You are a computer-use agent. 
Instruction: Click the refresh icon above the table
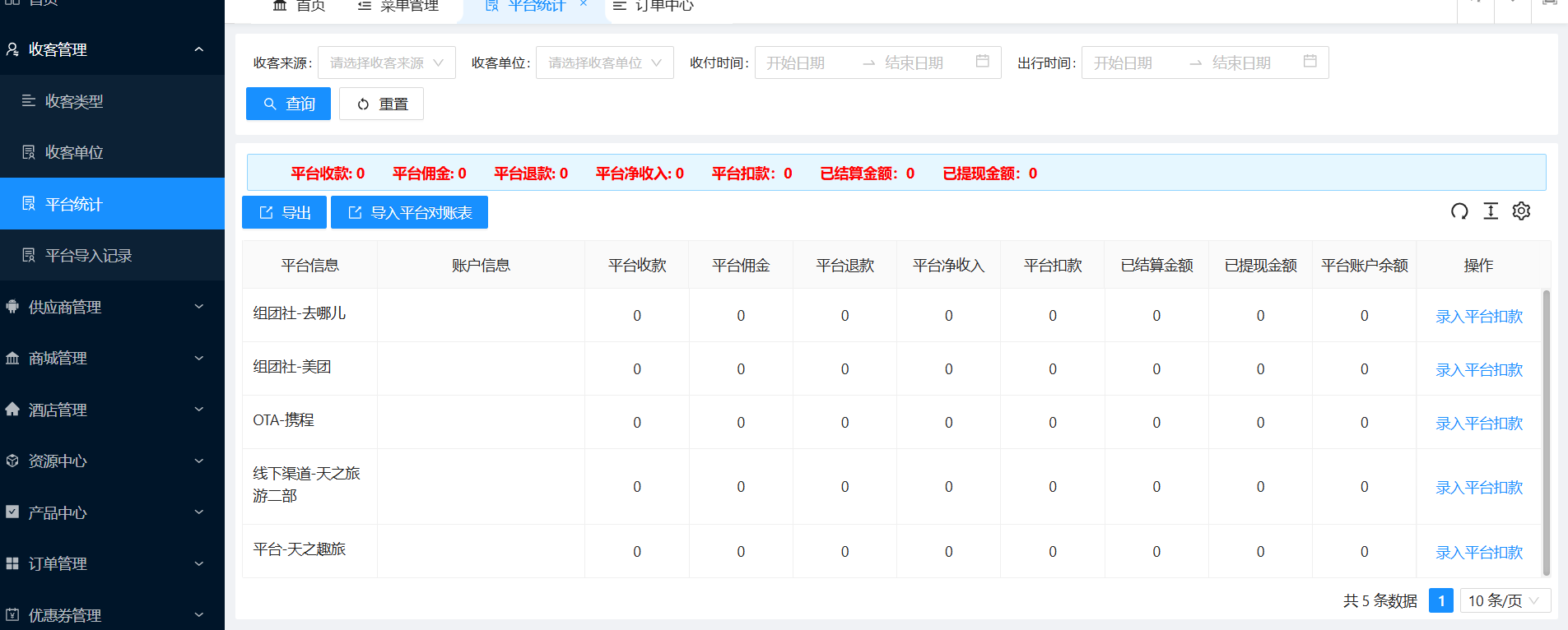pyautogui.click(x=1459, y=211)
